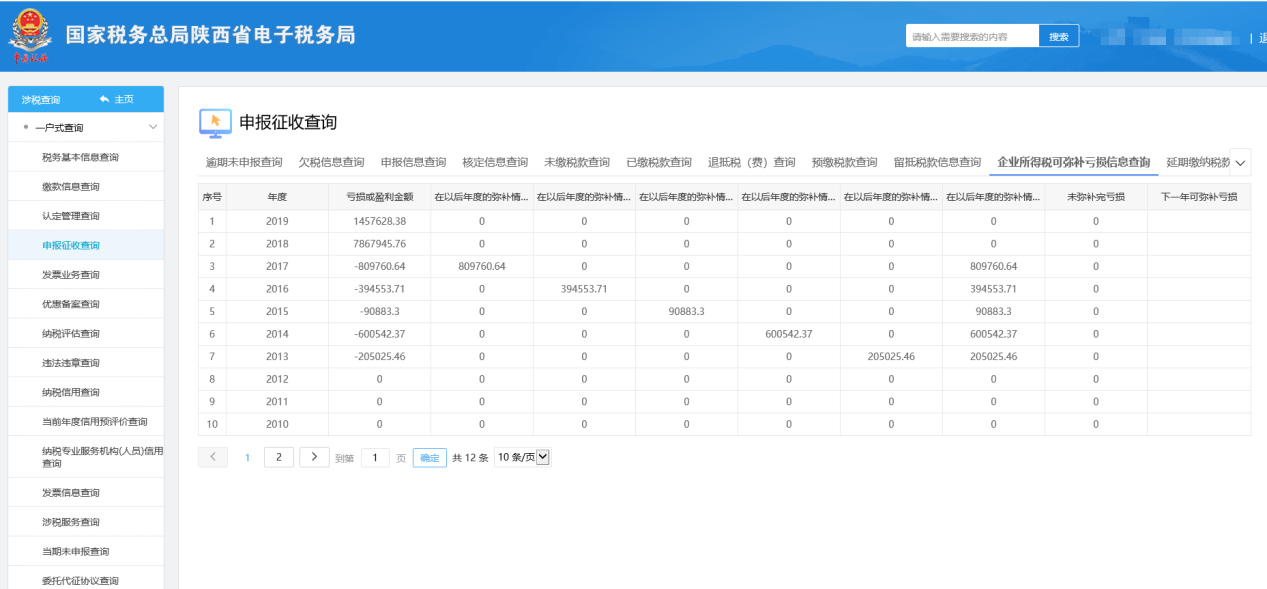Select the 2017 row in the table
The image size is (1267, 589).
click(x=277, y=267)
